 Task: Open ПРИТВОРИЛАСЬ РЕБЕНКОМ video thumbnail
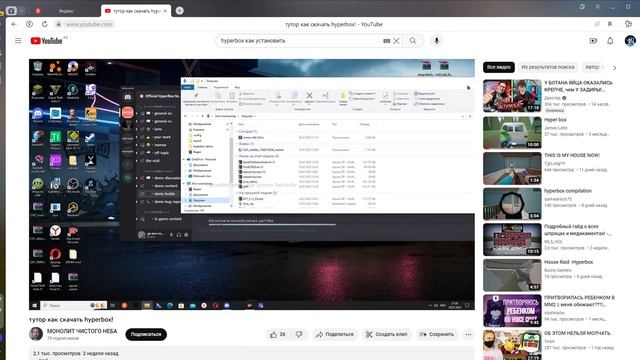[x=512, y=311]
